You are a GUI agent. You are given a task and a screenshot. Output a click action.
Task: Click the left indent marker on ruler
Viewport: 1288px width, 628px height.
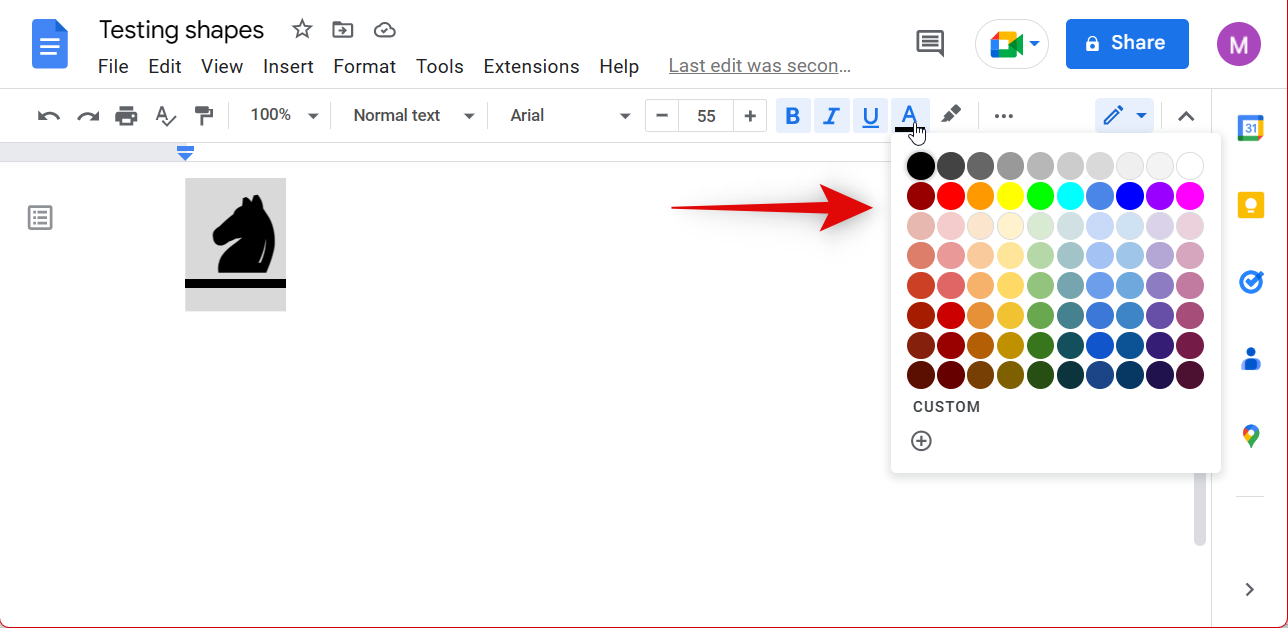pos(185,153)
